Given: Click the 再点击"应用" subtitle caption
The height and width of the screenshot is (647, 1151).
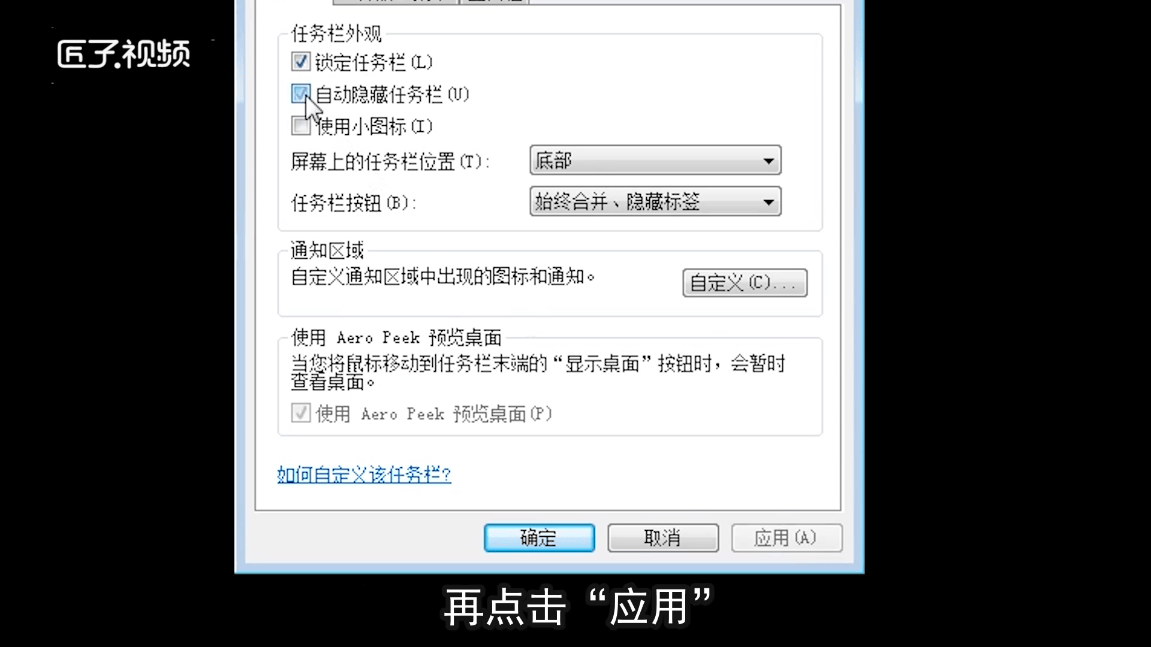Looking at the screenshot, I should 578,606.
